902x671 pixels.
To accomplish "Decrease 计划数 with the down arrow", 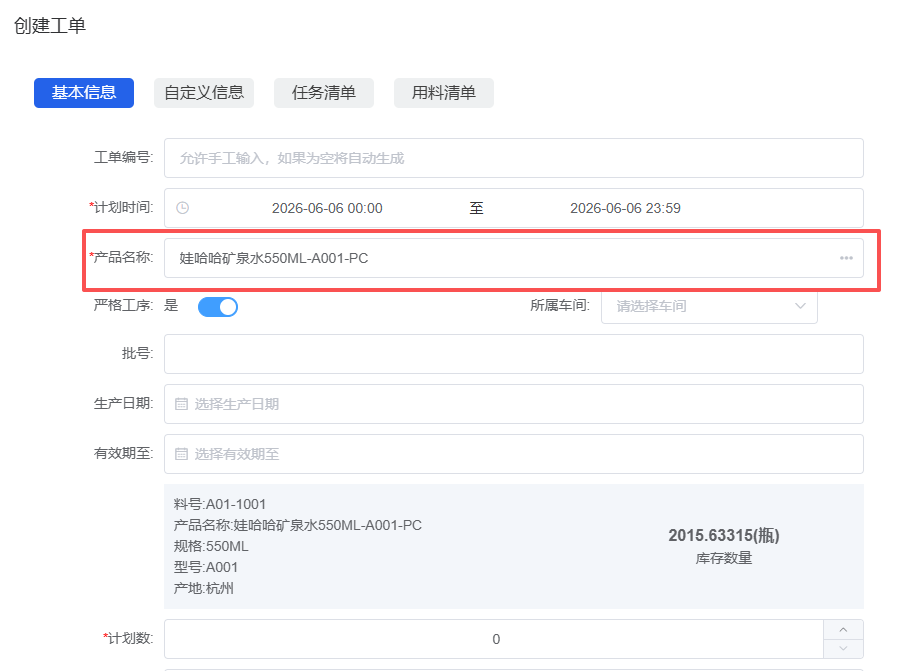I will click(843, 649).
